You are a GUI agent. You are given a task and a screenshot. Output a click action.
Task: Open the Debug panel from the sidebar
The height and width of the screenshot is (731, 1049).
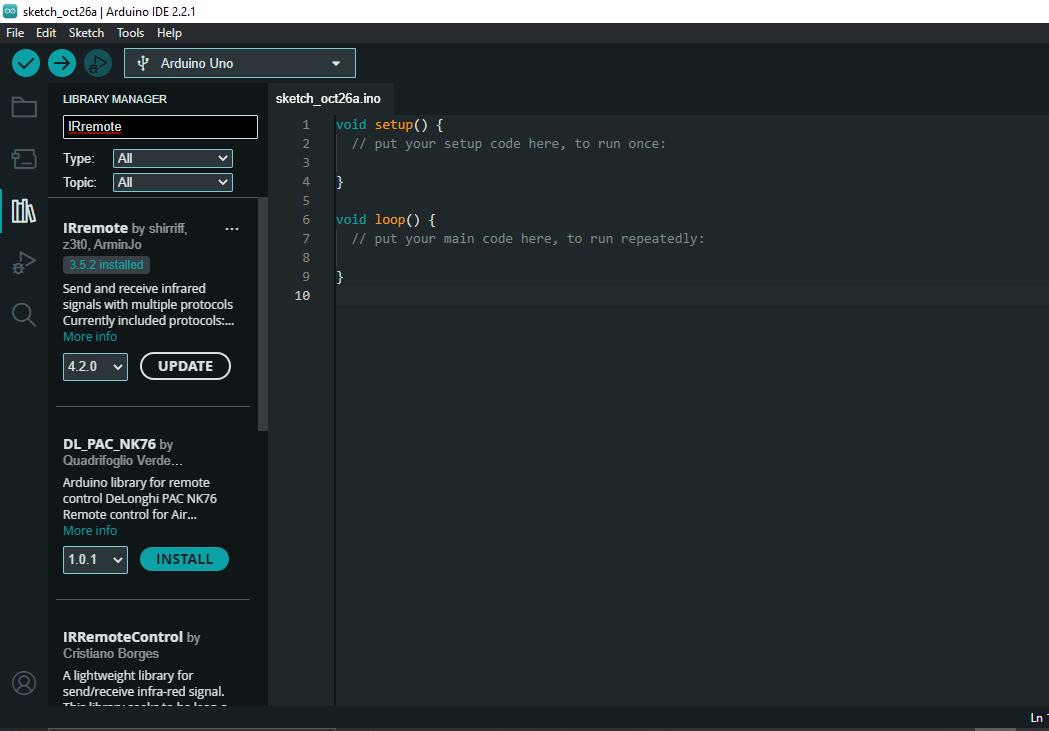23,262
